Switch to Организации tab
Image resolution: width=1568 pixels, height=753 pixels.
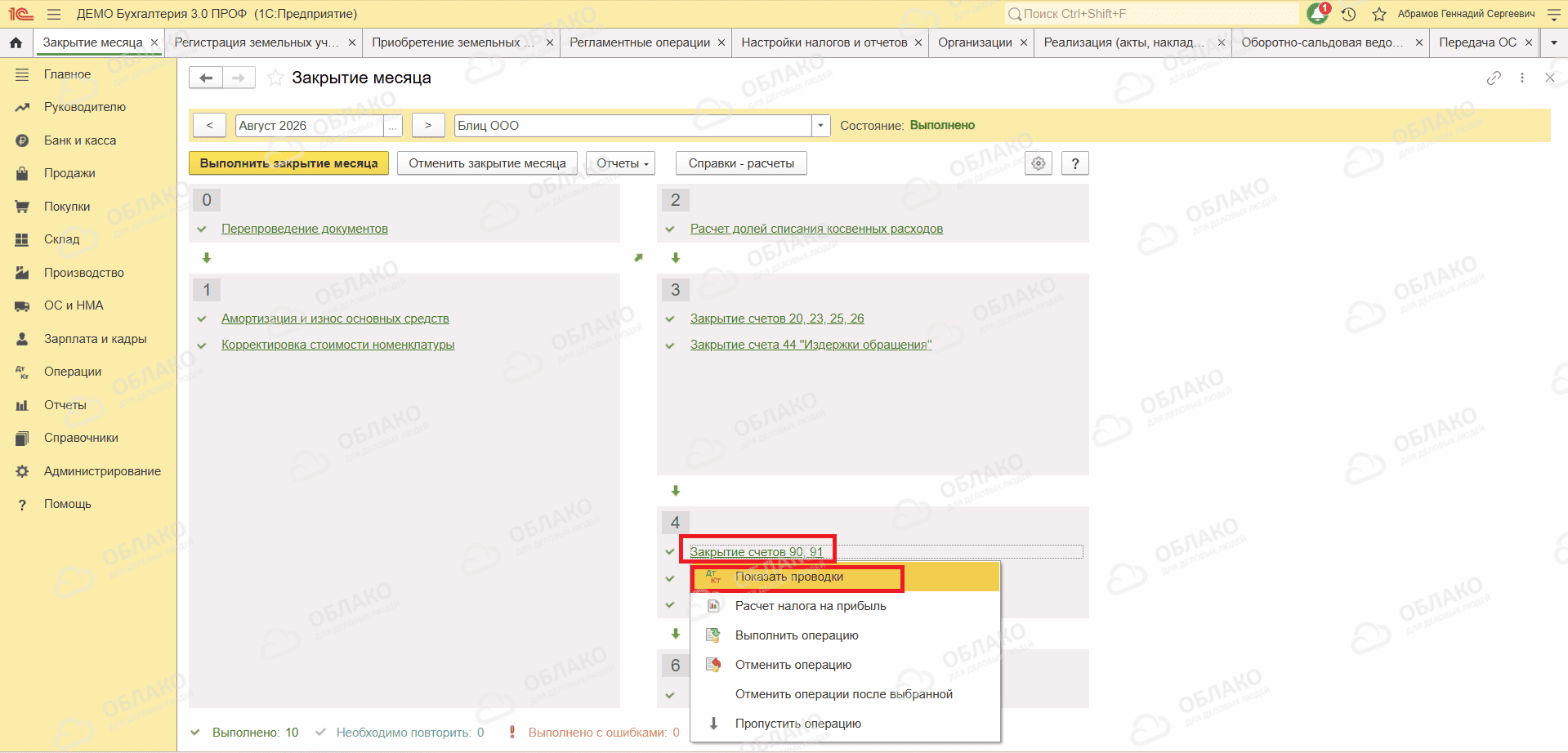[975, 42]
